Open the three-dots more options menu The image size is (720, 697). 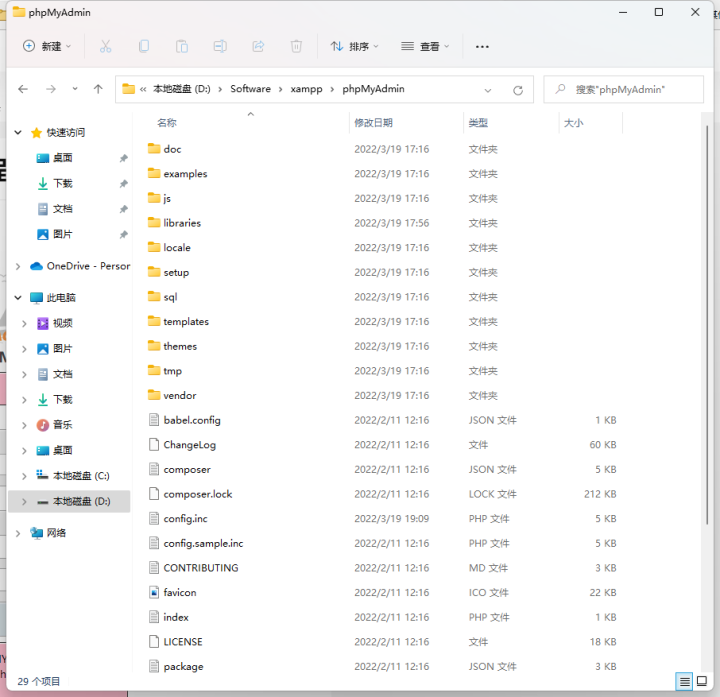click(x=482, y=47)
